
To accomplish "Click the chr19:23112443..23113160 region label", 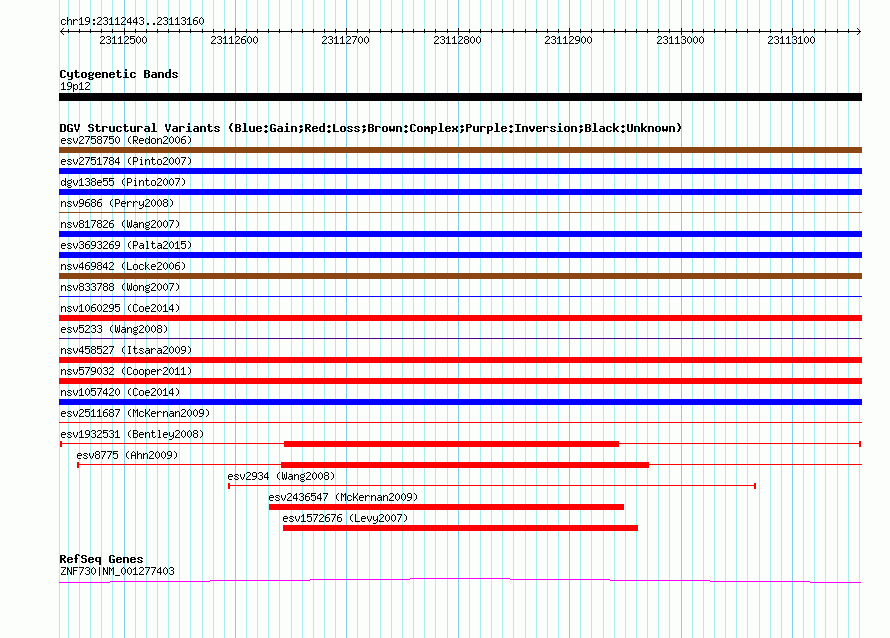I will 132,21.
